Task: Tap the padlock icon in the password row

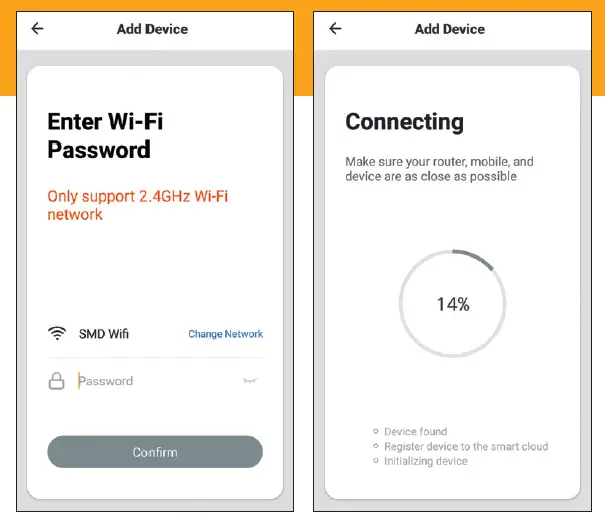Action: click(x=57, y=381)
